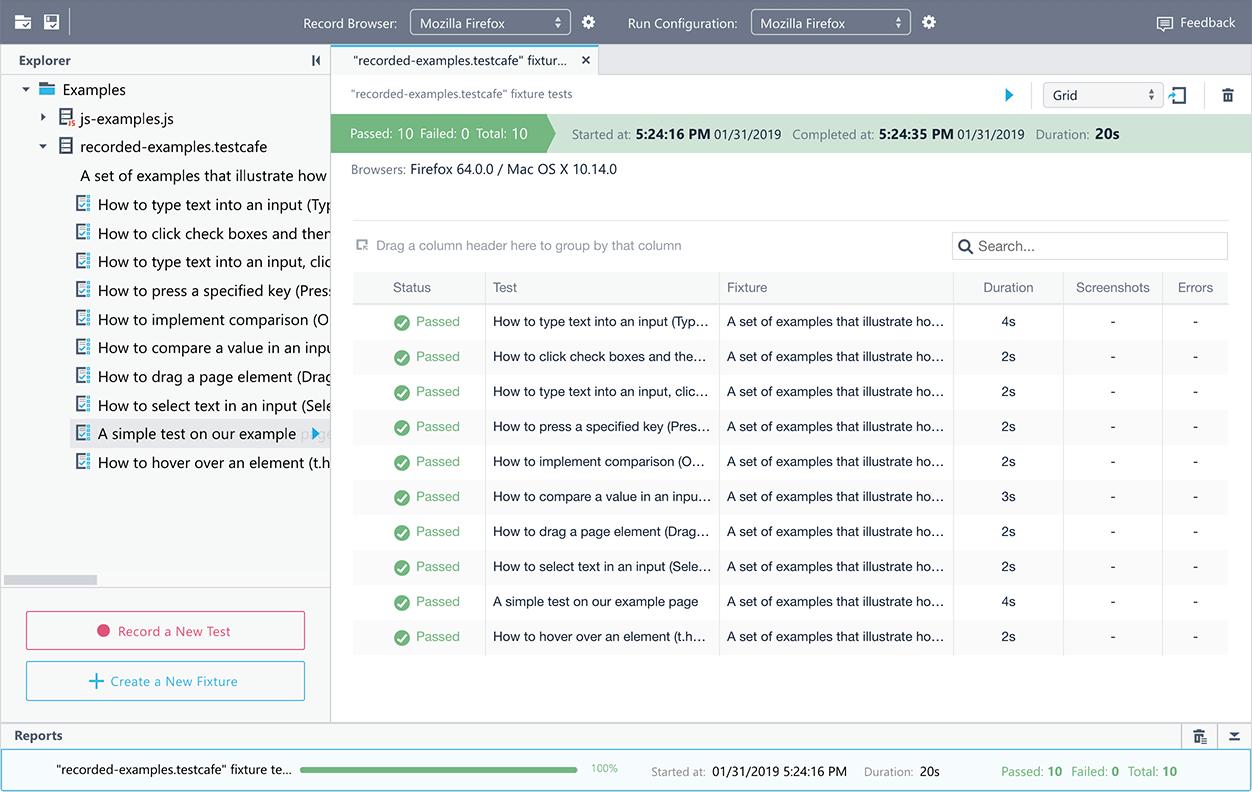Click Record a New Test button
The height and width of the screenshot is (792, 1252).
[165, 631]
